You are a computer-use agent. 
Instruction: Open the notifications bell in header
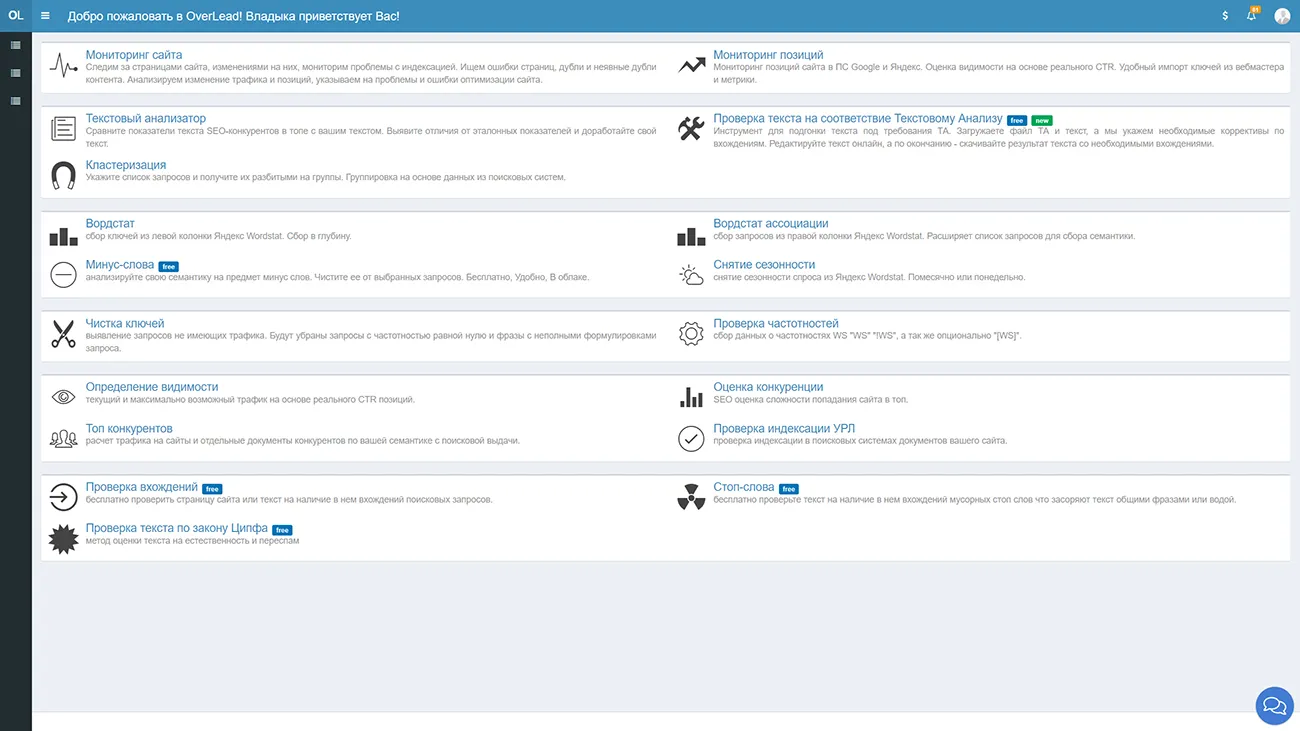click(x=1251, y=16)
